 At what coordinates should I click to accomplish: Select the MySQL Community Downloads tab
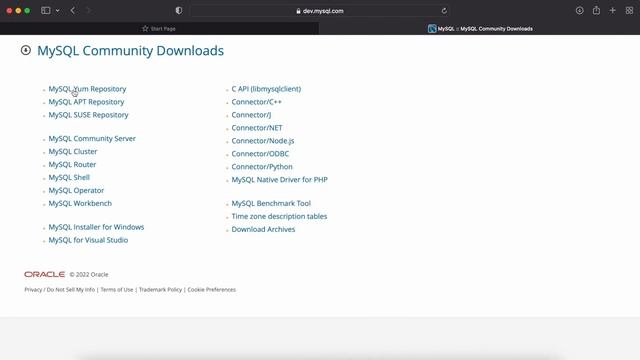point(480,29)
